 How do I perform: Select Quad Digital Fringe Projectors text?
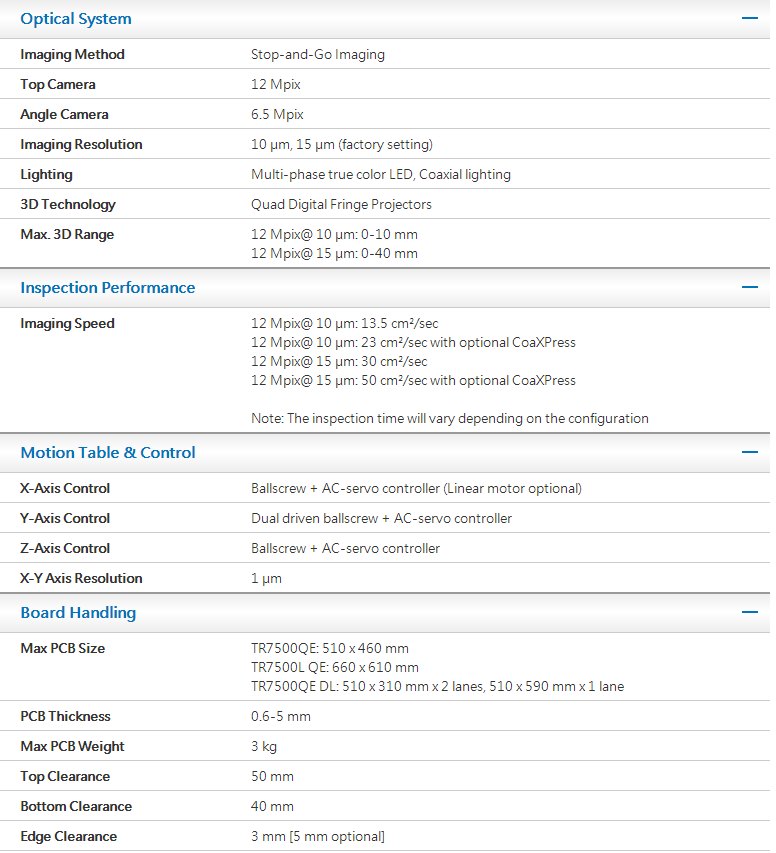[x=341, y=205]
